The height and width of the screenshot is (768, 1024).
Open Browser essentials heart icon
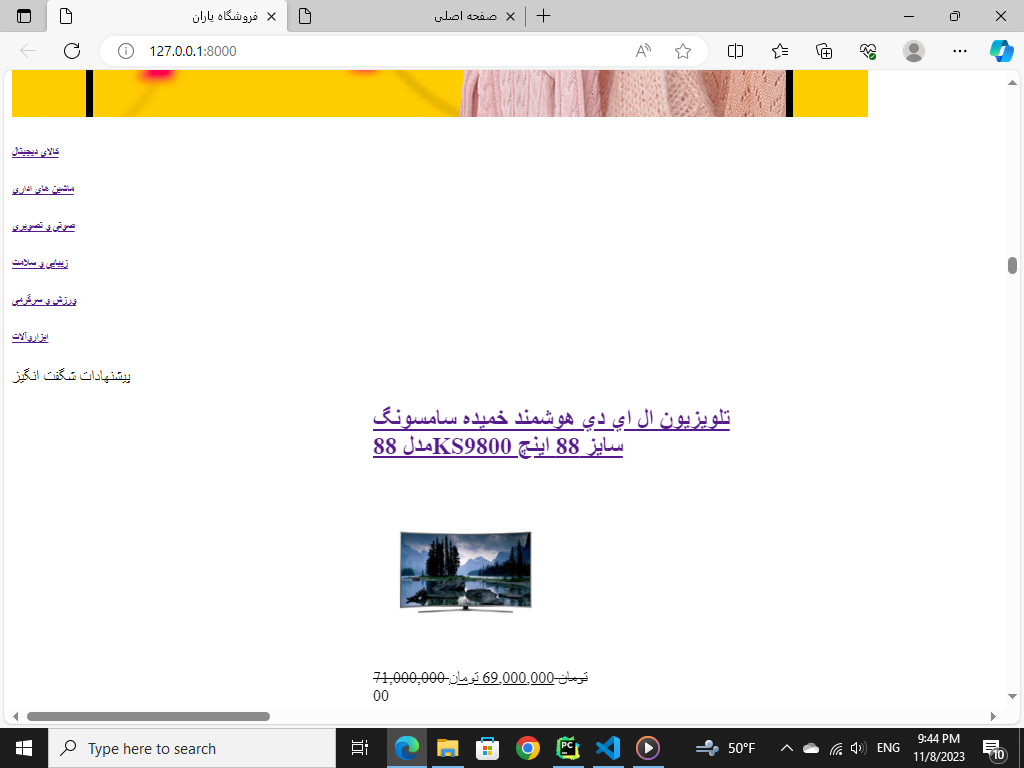pos(868,51)
